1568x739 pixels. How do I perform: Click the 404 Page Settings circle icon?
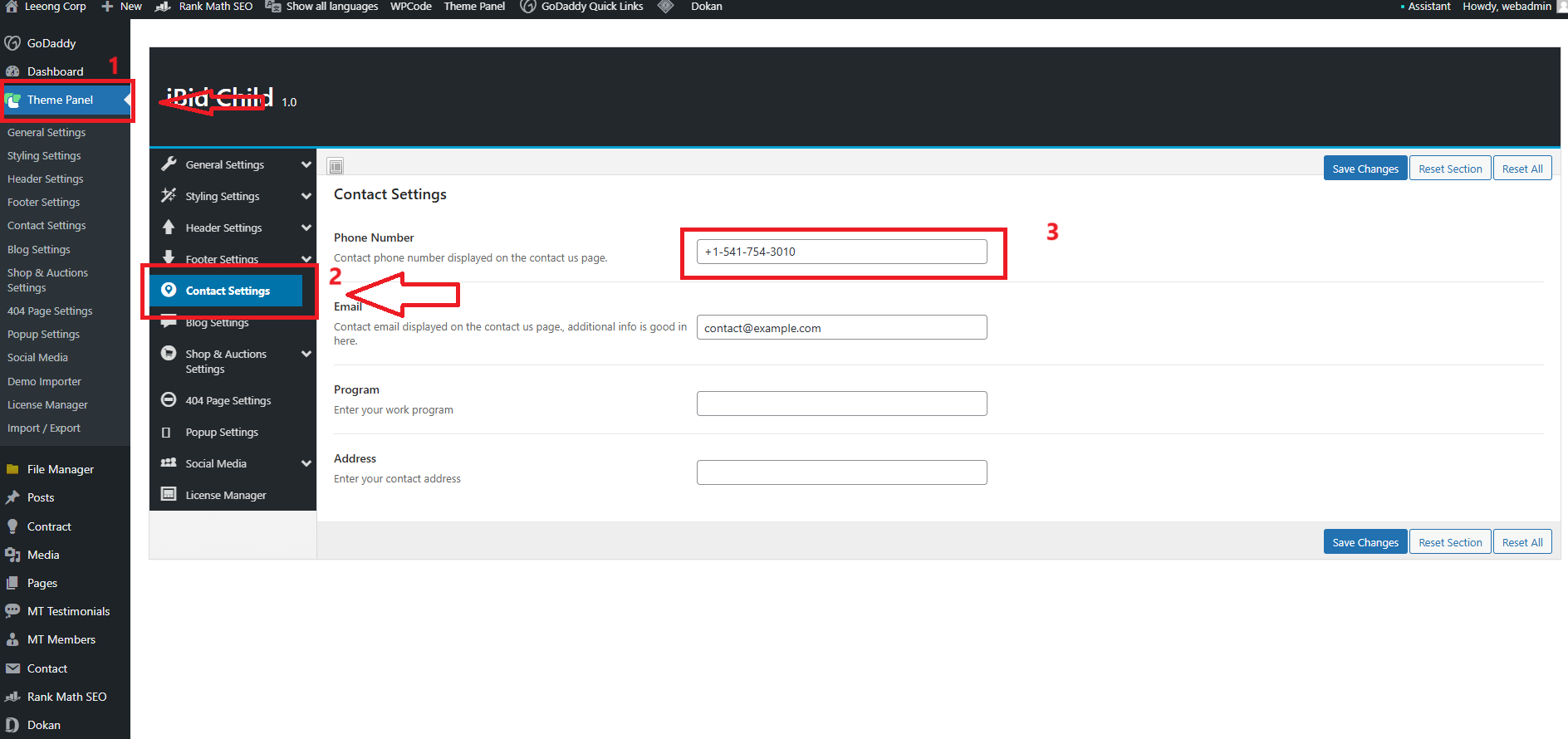point(169,400)
